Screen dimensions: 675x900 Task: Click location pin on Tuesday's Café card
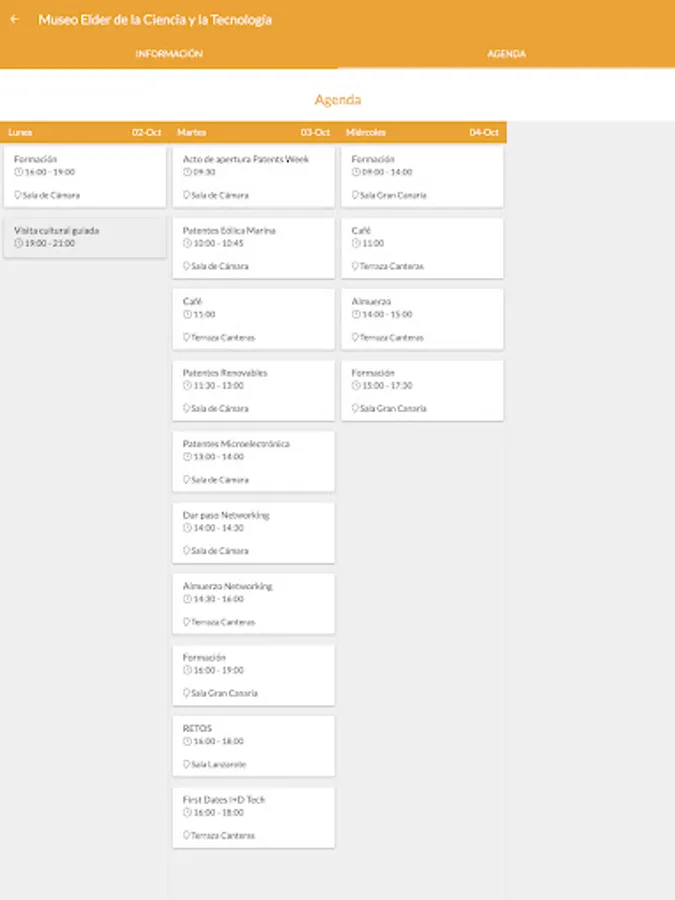click(187, 338)
